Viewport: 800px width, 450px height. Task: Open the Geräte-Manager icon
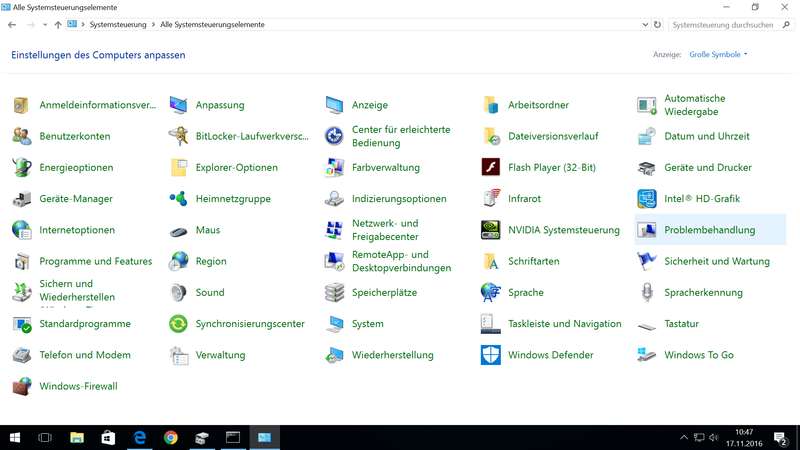(22, 199)
